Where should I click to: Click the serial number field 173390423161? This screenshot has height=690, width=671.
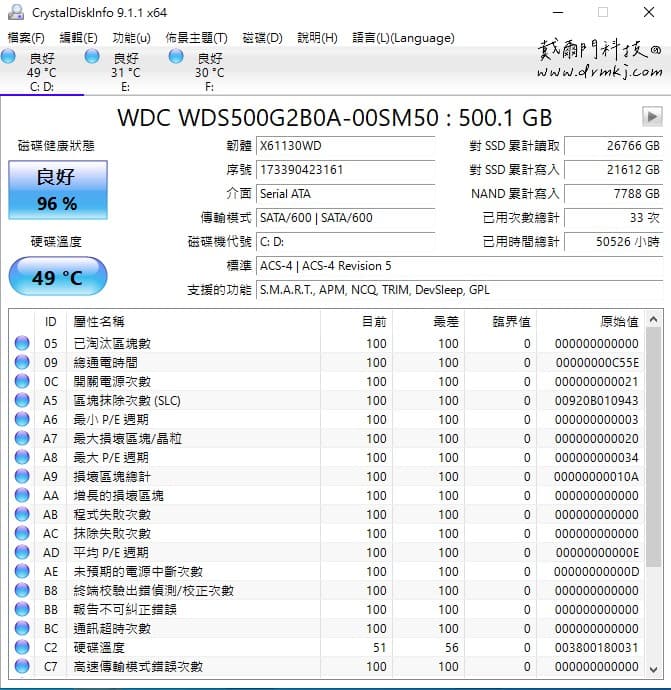(345, 169)
